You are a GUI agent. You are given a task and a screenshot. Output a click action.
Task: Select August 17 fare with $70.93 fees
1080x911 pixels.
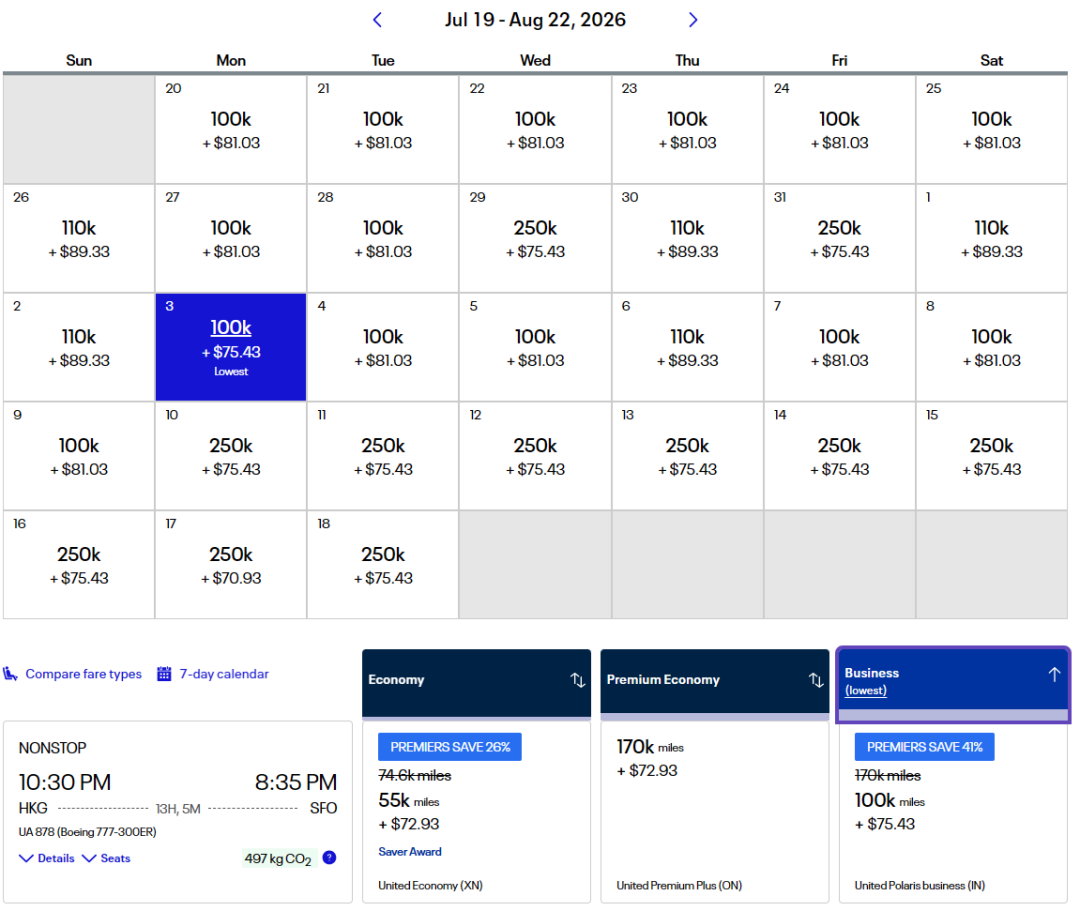point(231,564)
